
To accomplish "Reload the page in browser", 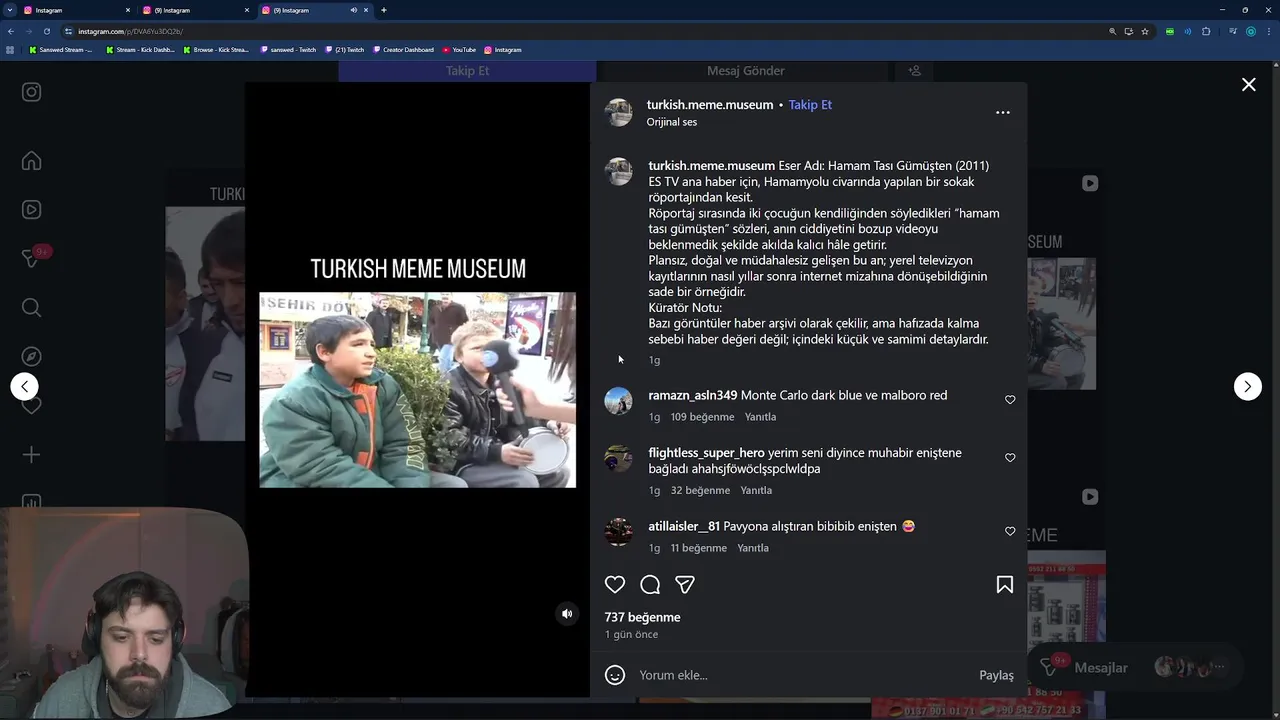I will coord(46,31).
